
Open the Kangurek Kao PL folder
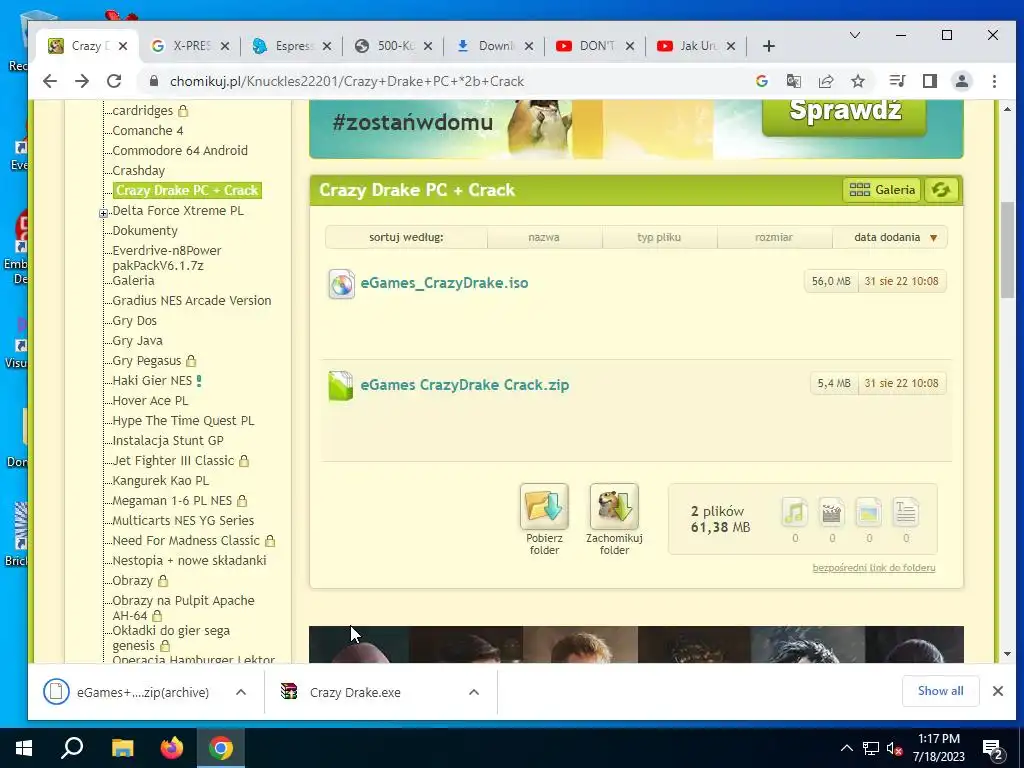[161, 481]
